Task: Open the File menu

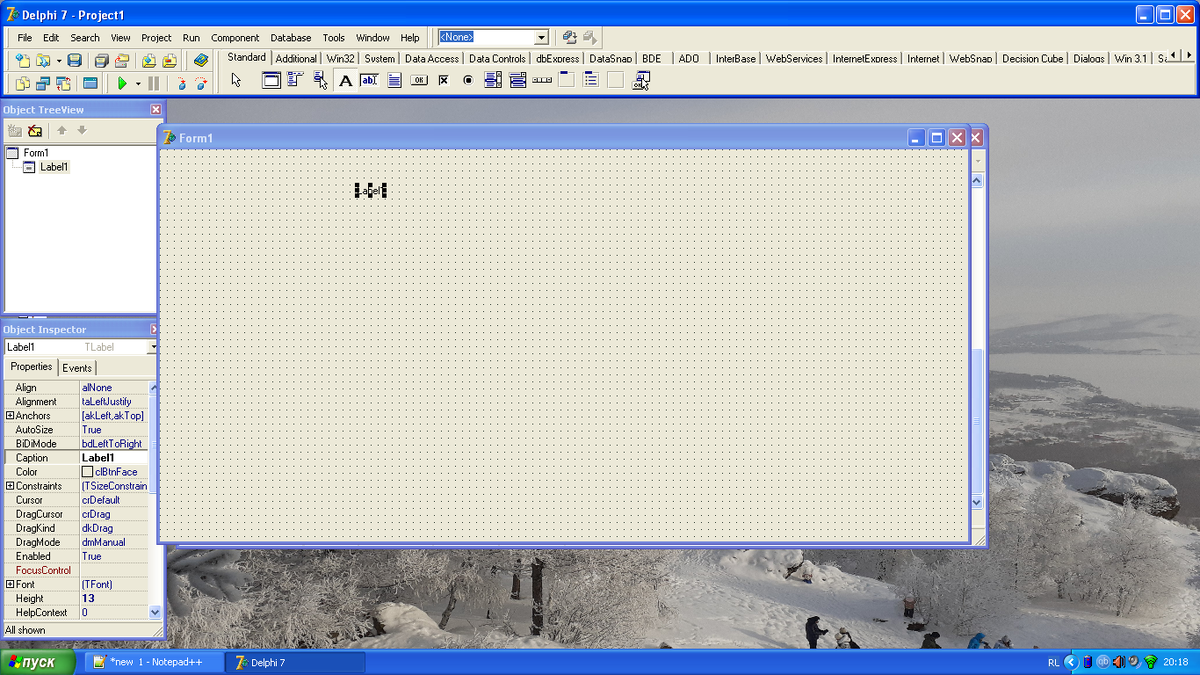Action: coord(25,38)
